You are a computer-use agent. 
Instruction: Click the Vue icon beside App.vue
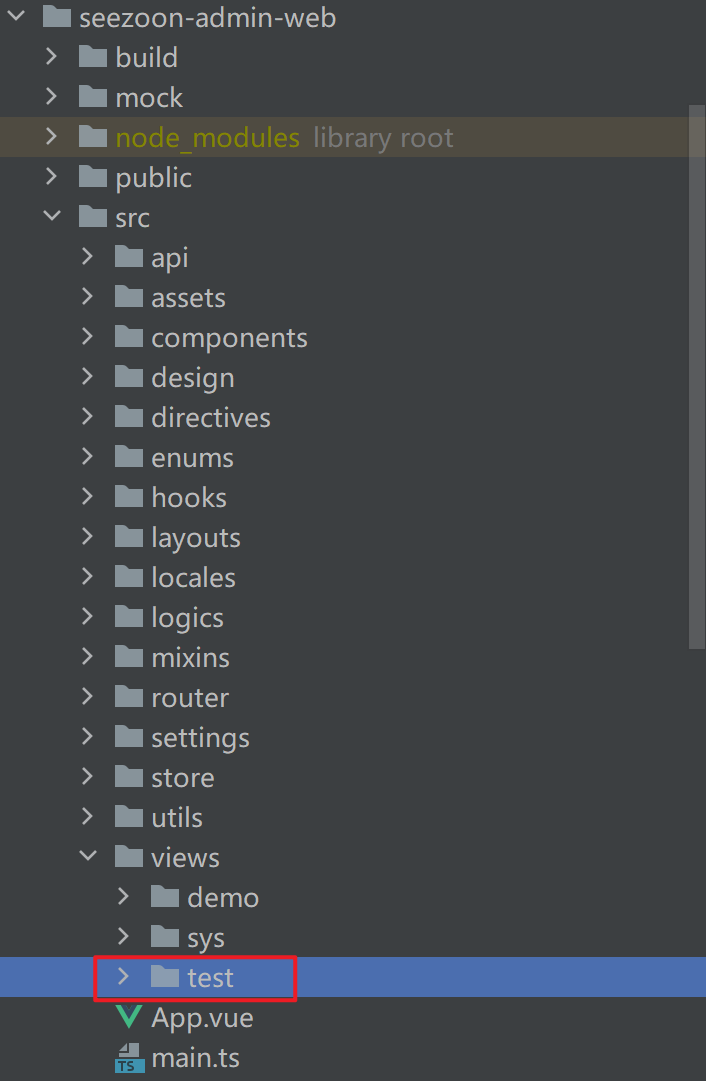[x=129, y=1018]
